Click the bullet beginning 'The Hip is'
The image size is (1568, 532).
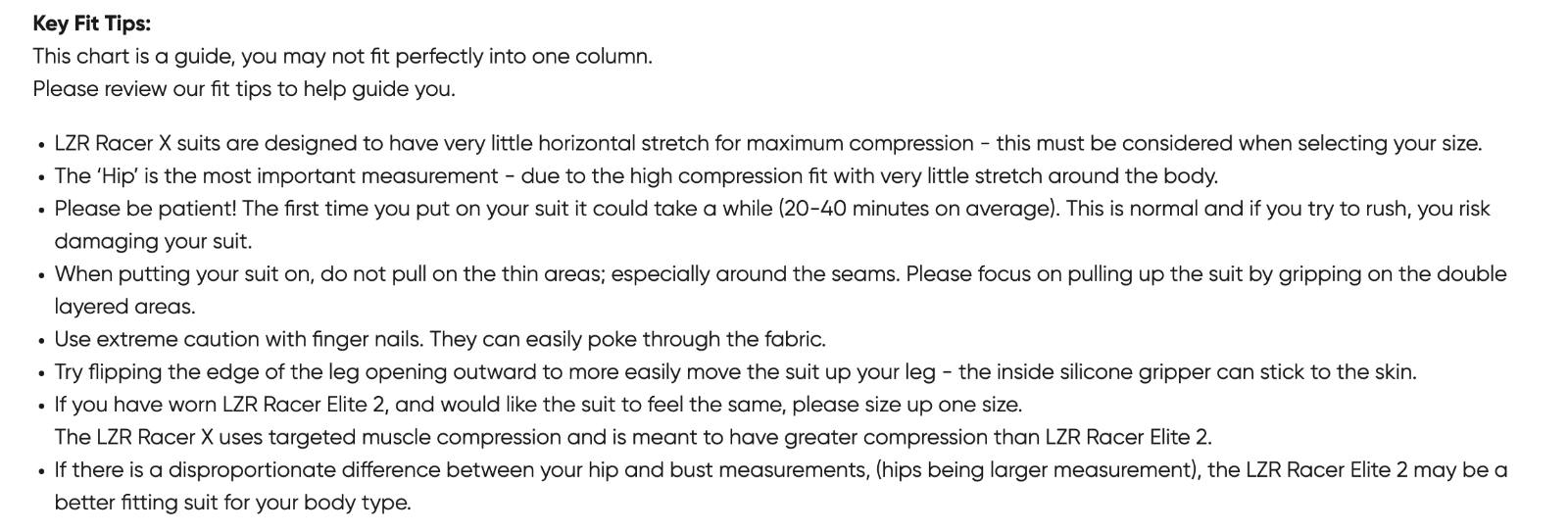tap(636, 176)
